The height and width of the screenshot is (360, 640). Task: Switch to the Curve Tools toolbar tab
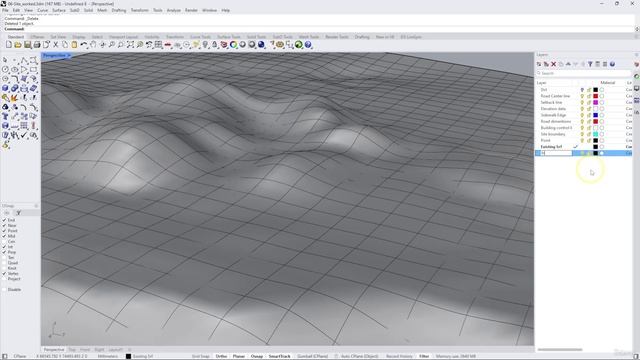coord(200,37)
